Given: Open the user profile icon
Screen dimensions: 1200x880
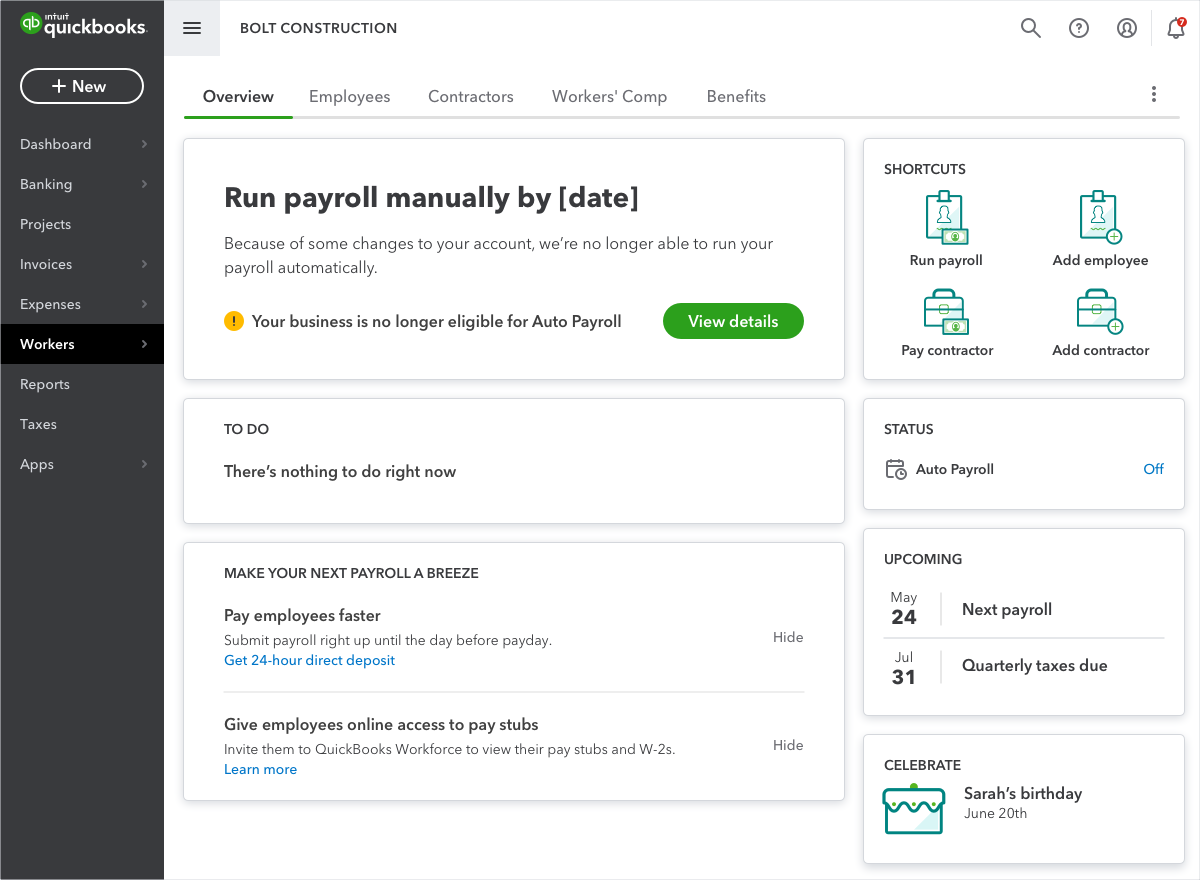Looking at the screenshot, I should pos(1127,28).
